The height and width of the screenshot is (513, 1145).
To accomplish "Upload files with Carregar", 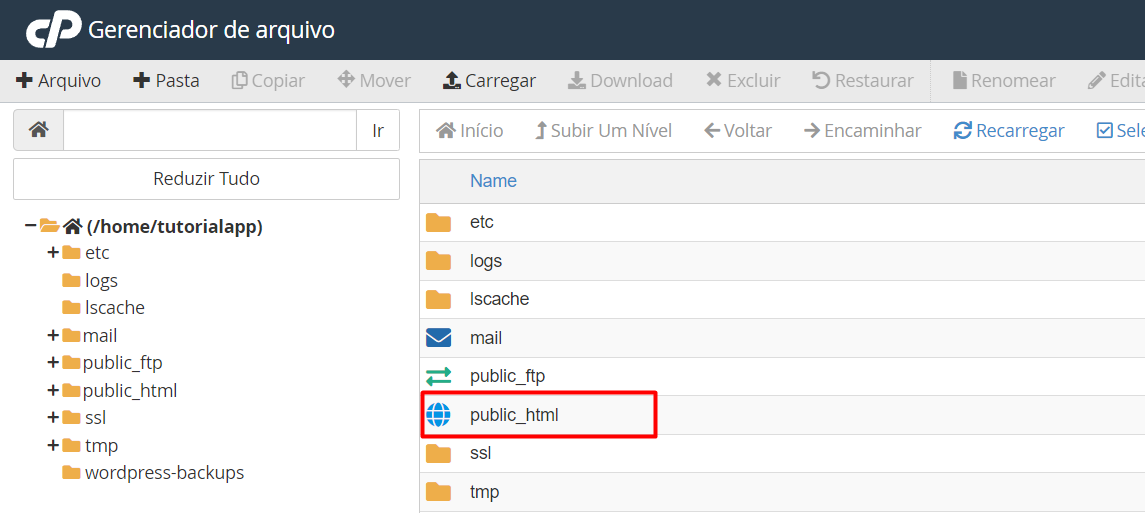I will point(489,80).
